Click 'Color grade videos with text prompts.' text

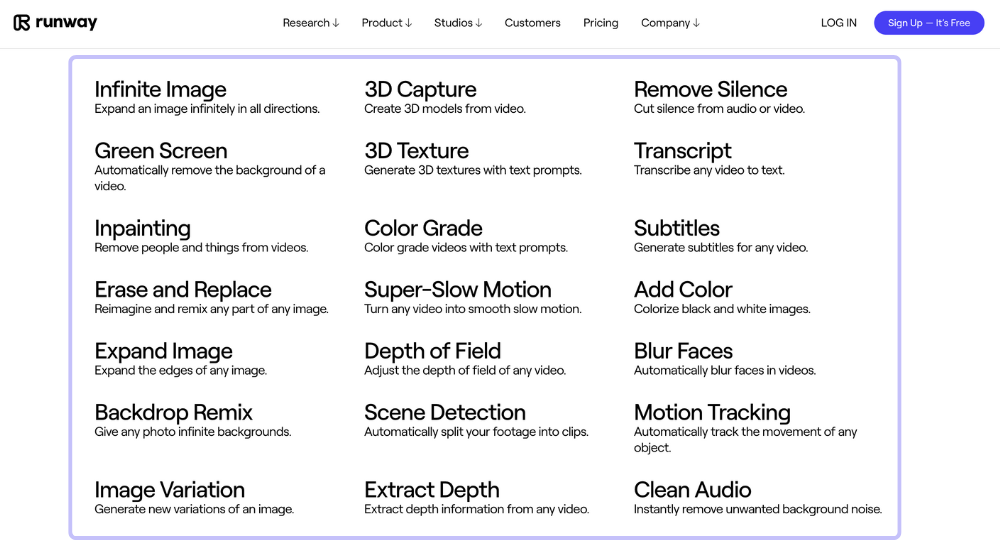[x=466, y=248]
